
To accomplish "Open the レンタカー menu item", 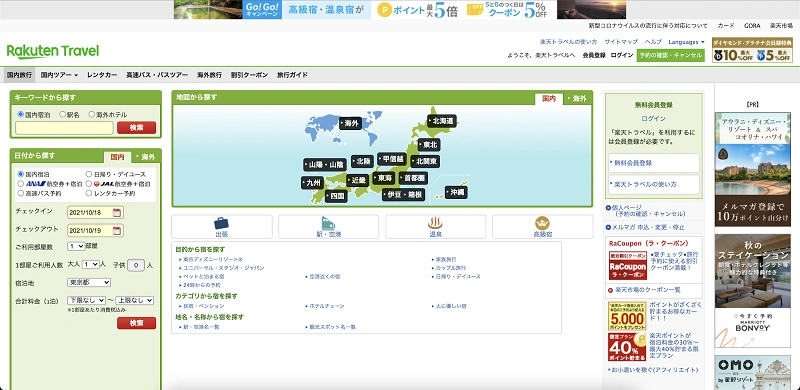I will 102,75.
